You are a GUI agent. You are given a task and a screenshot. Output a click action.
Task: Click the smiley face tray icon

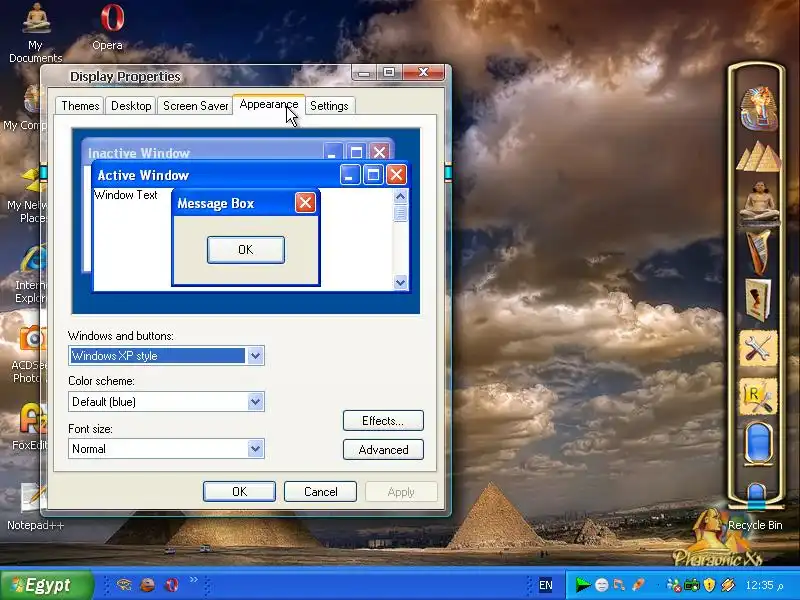click(x=602, y=585)
